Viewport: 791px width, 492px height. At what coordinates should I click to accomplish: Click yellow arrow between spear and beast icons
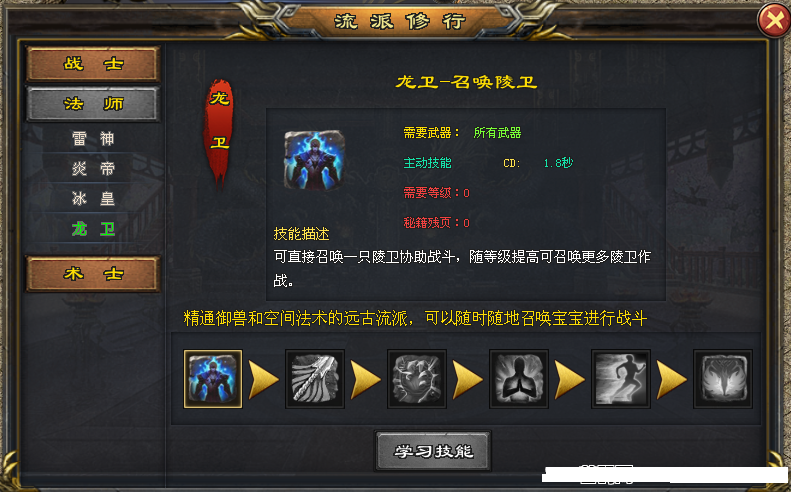coord(366,379)
